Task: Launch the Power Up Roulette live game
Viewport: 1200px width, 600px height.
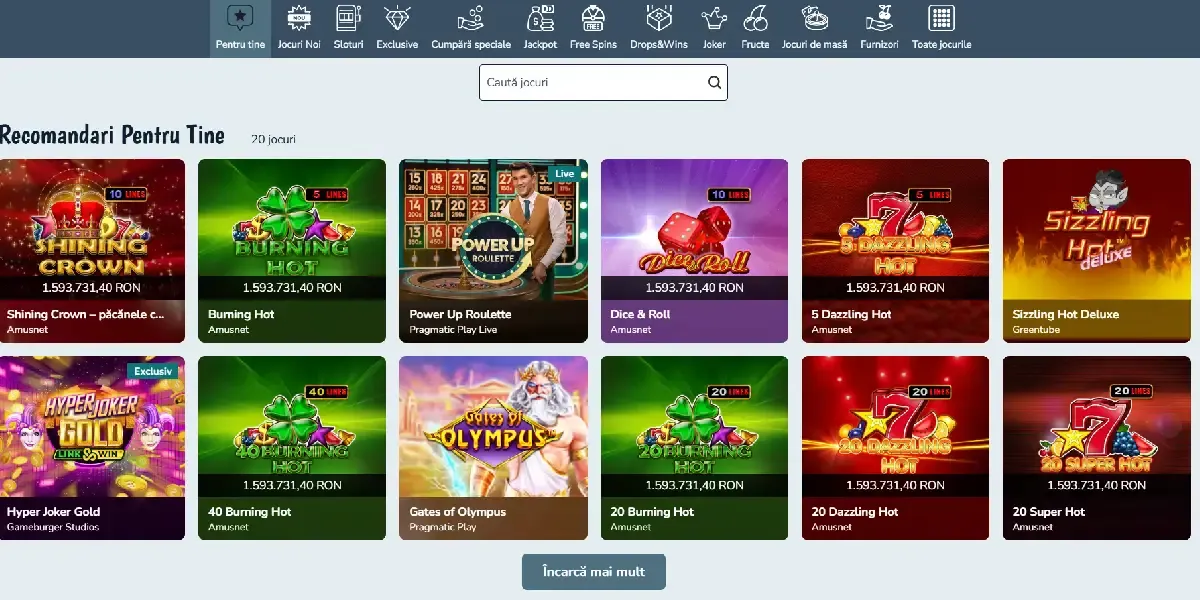Action: [x=493, y=251]
